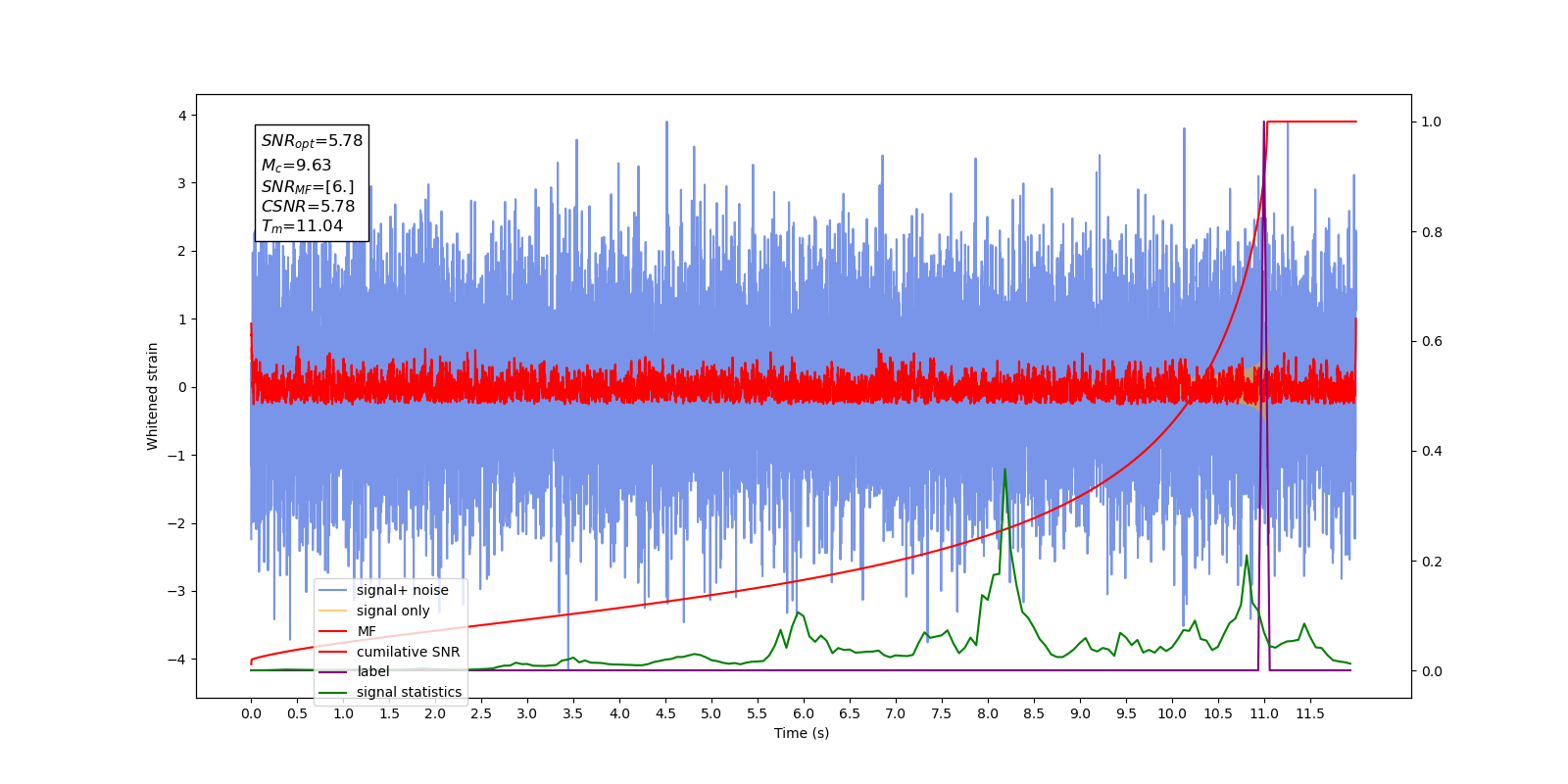Click x-axis tick label 9.0
1568x784 pixels.
(x=1080, y=713)
